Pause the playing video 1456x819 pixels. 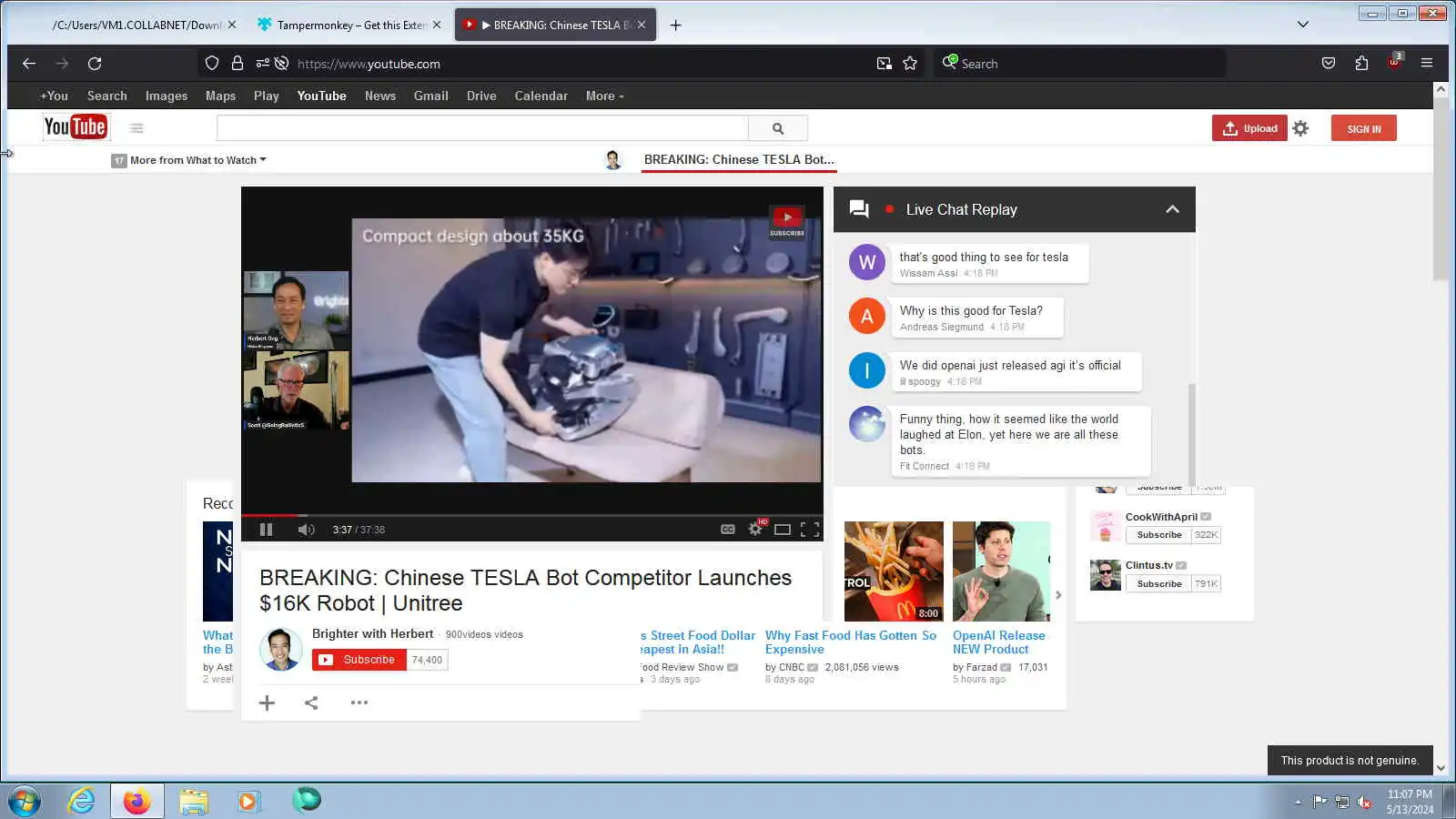pyautogui.click(x=266, y=529)
